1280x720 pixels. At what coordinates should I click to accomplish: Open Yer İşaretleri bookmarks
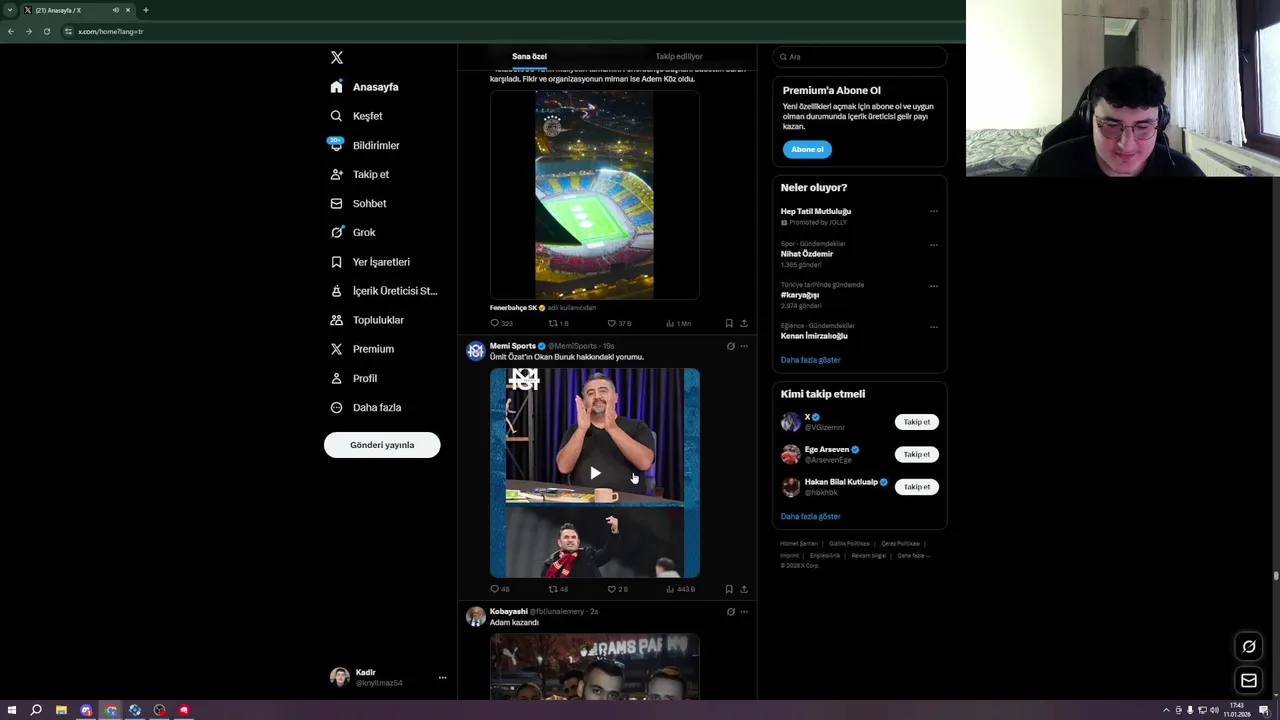point(370,262)
